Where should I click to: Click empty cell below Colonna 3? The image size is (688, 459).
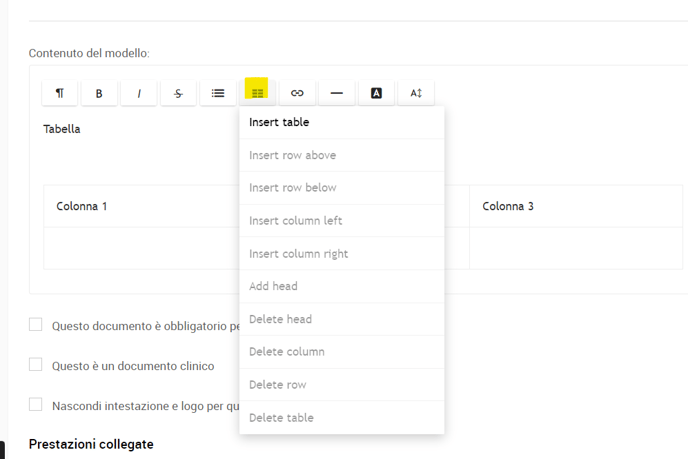pyautogui.click(x=576, y=248)
